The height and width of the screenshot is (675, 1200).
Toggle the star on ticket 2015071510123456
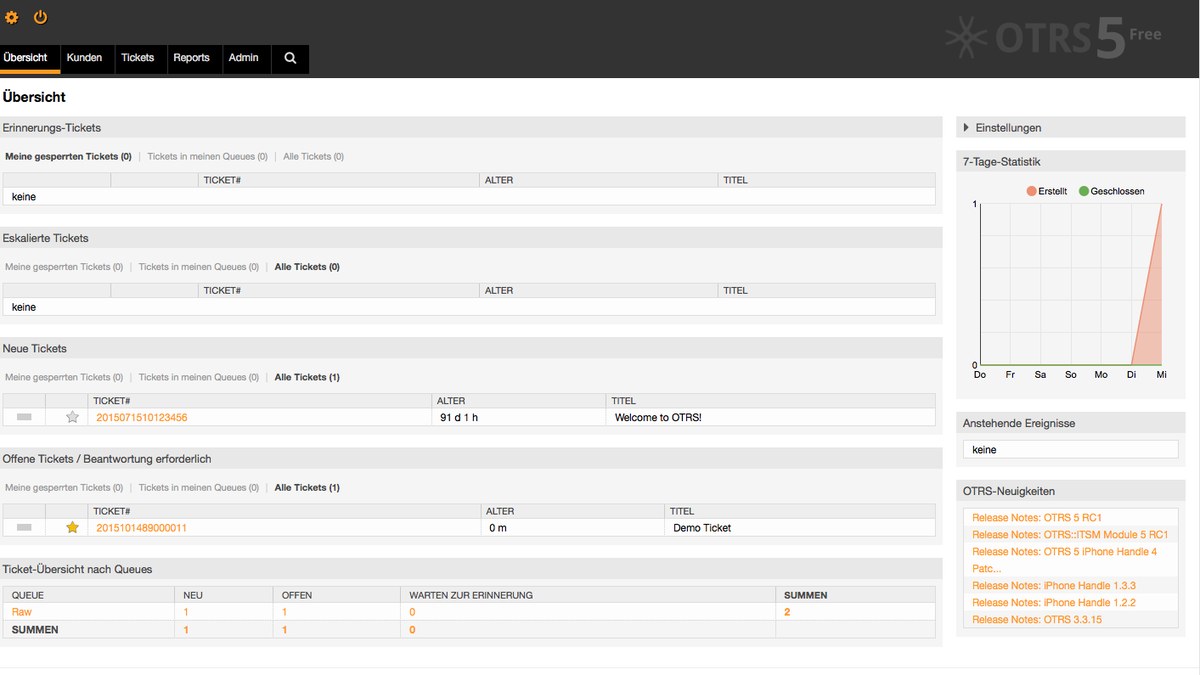tap(72, 417)
